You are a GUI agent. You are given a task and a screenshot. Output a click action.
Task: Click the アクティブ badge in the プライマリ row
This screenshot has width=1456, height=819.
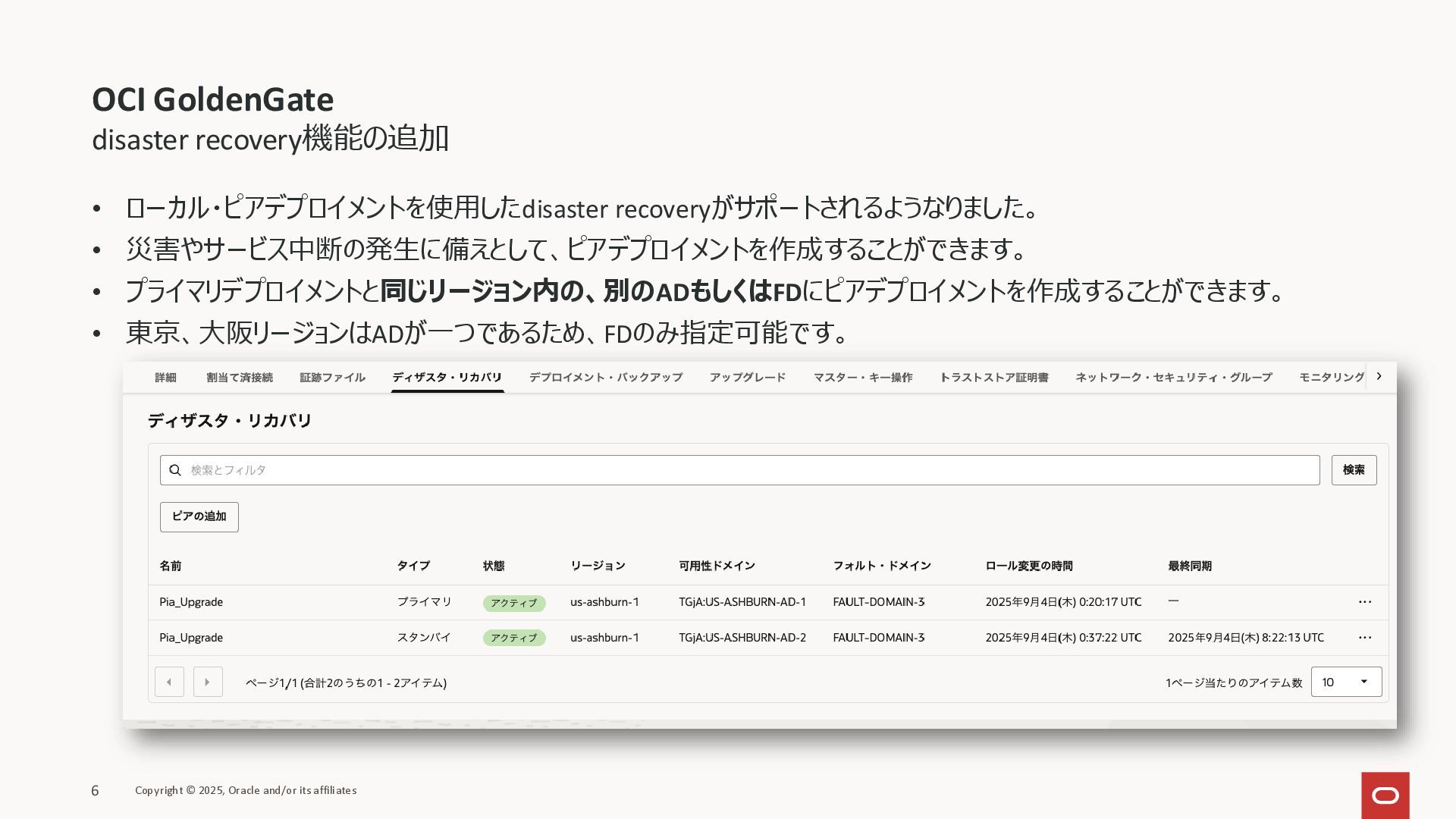(514, 603)
